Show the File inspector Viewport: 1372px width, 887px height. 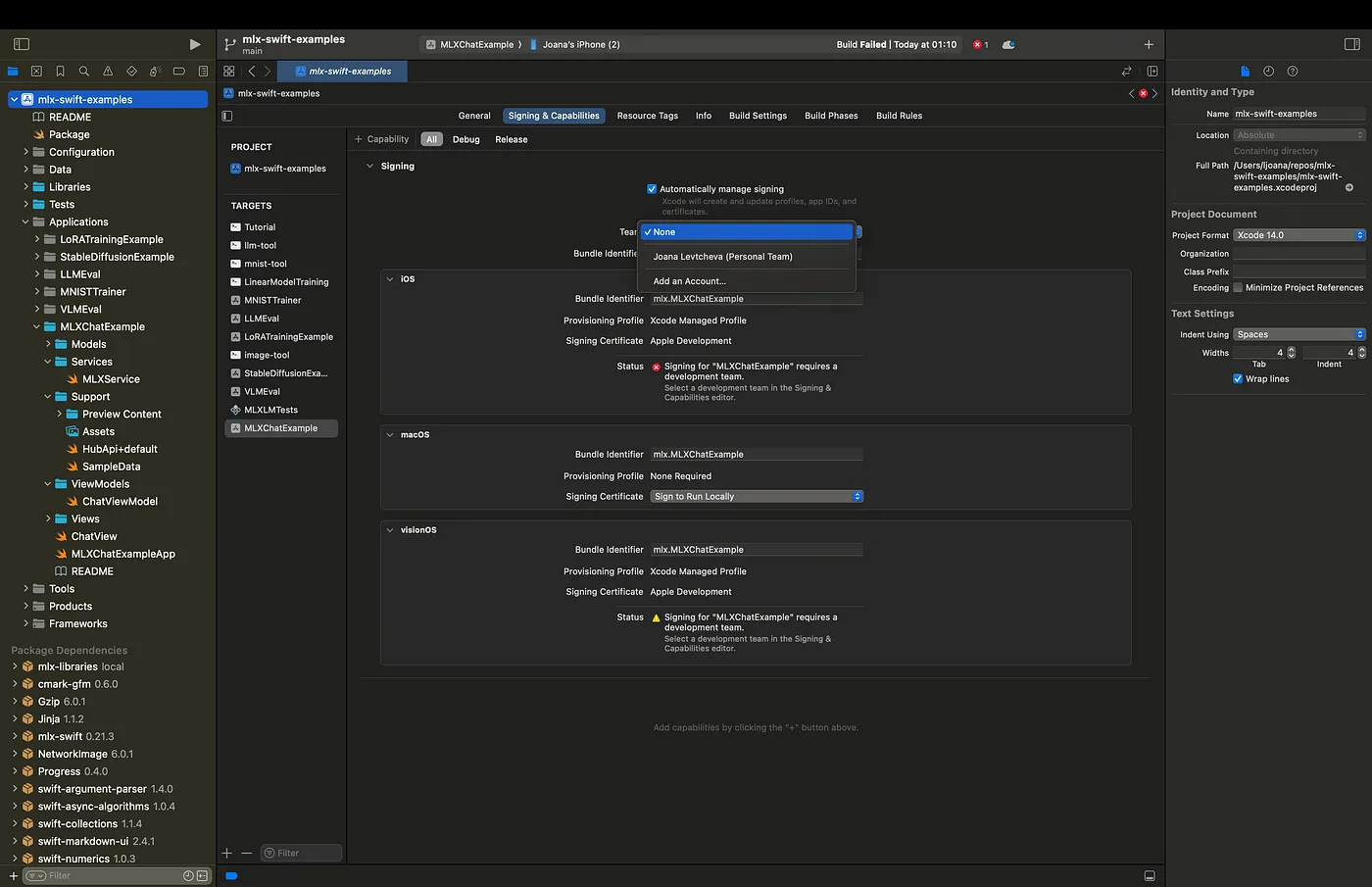1245,71
